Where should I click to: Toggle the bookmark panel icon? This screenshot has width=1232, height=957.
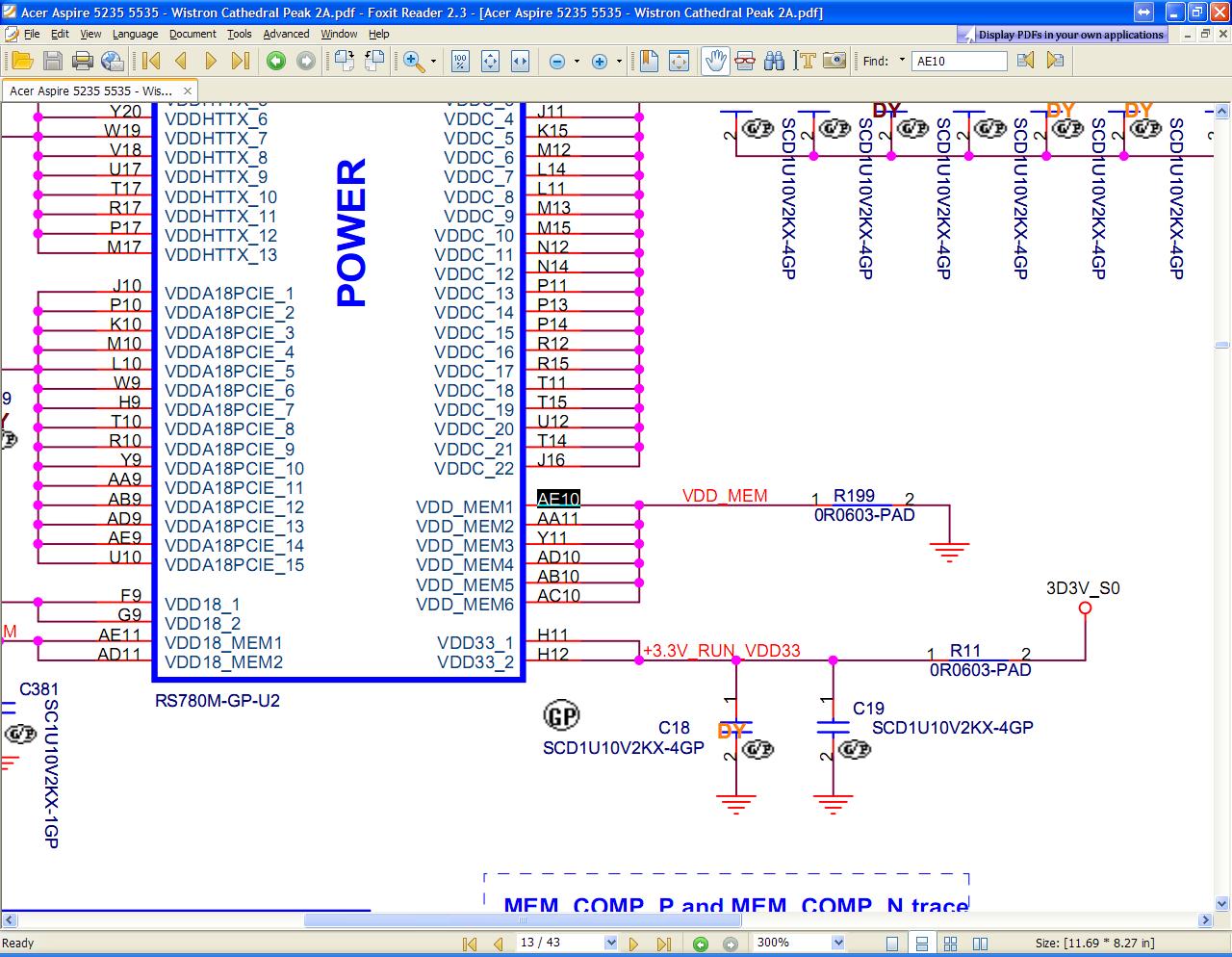649,61
